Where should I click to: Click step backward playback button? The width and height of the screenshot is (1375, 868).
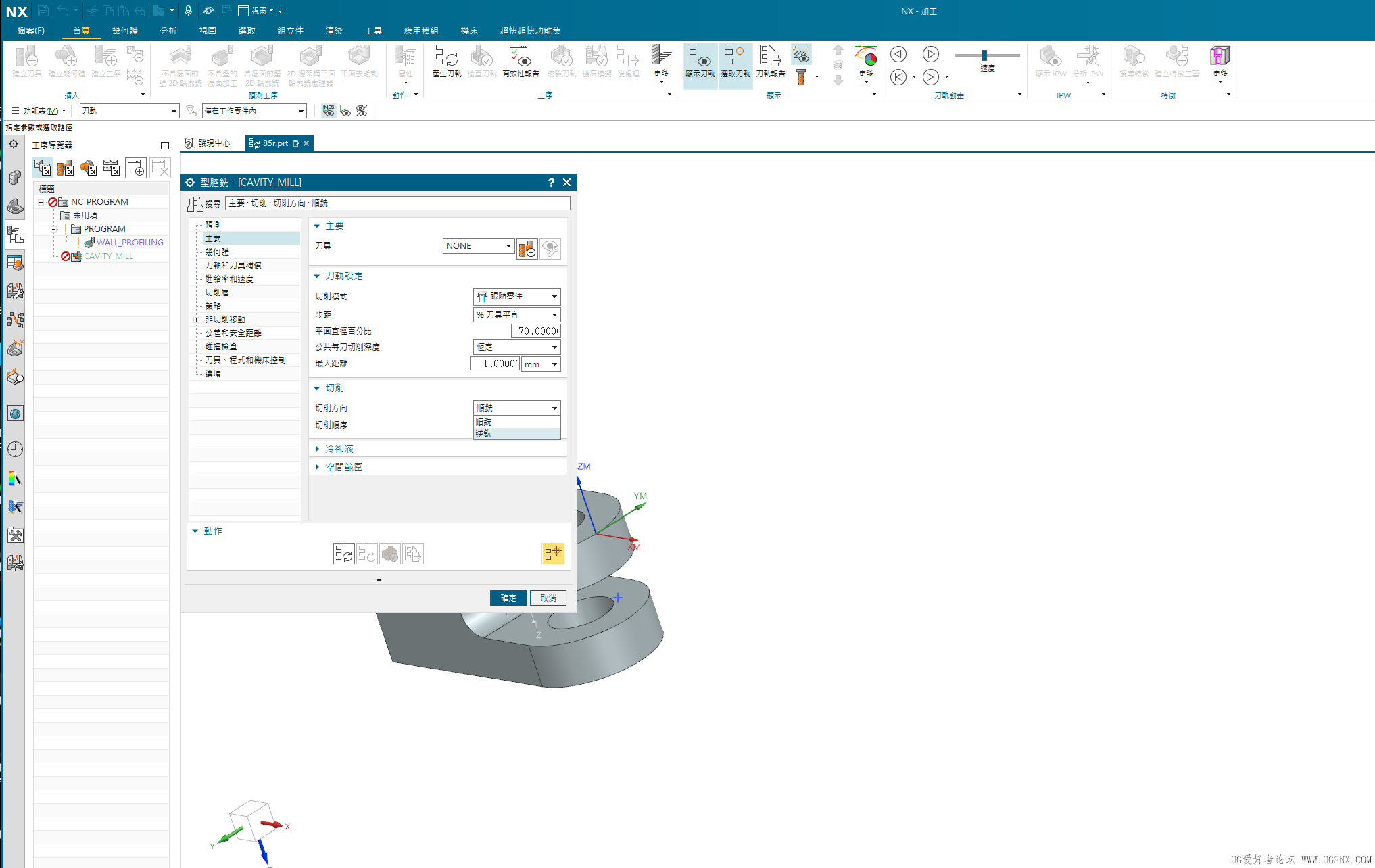tap(898, 54)
